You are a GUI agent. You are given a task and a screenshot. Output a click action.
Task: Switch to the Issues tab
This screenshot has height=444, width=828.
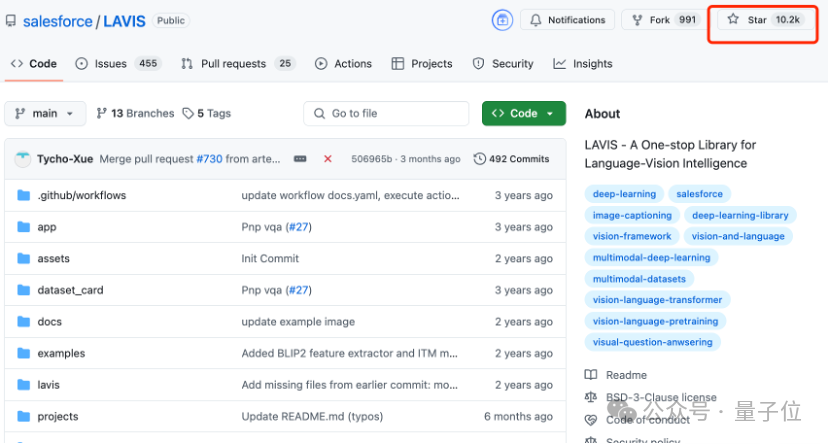(118, 64)
